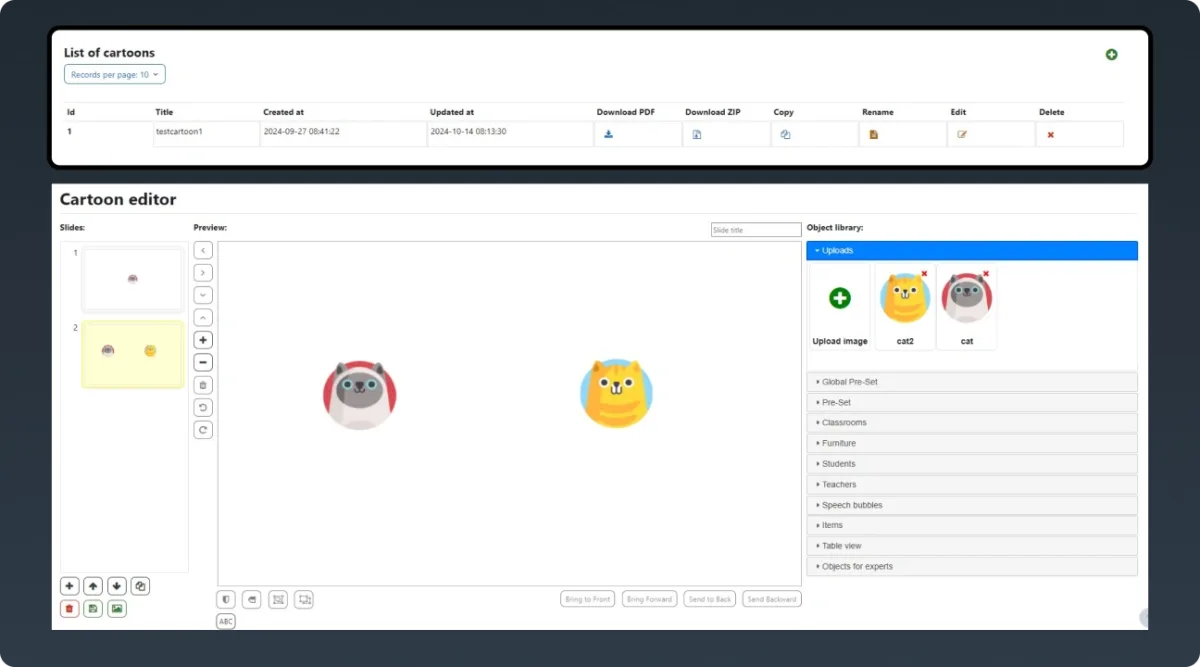Click Bring to Front
Screen dimensions: 1200x667
click(x=587, y=599)
